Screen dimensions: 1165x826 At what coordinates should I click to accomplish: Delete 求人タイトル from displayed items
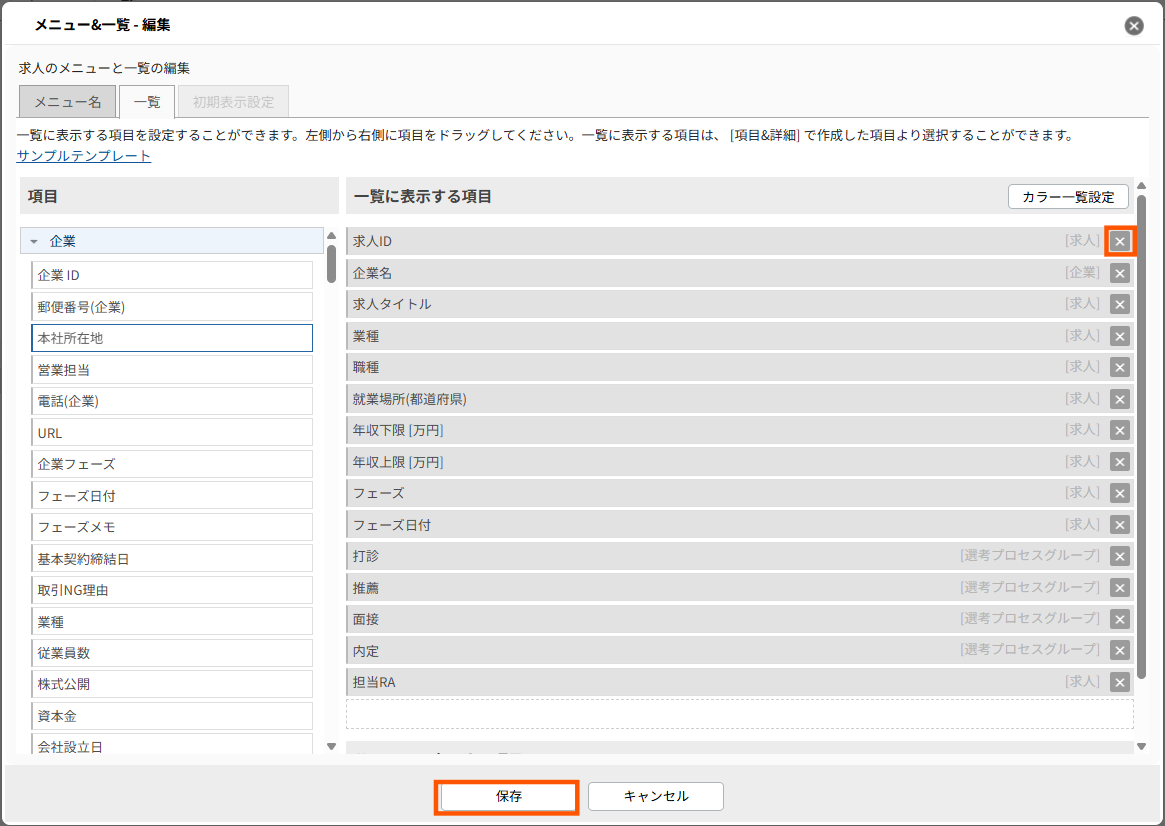(x=1120, y=305)
